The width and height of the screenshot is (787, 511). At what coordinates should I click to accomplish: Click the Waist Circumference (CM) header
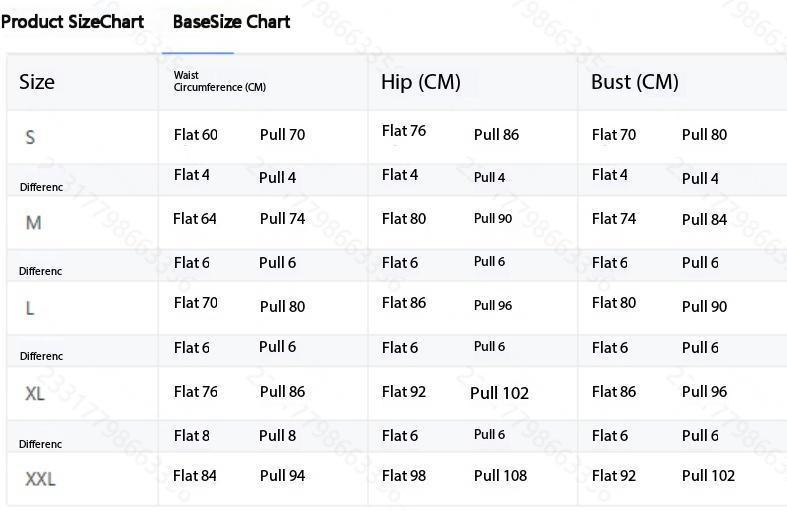point(219,81)
